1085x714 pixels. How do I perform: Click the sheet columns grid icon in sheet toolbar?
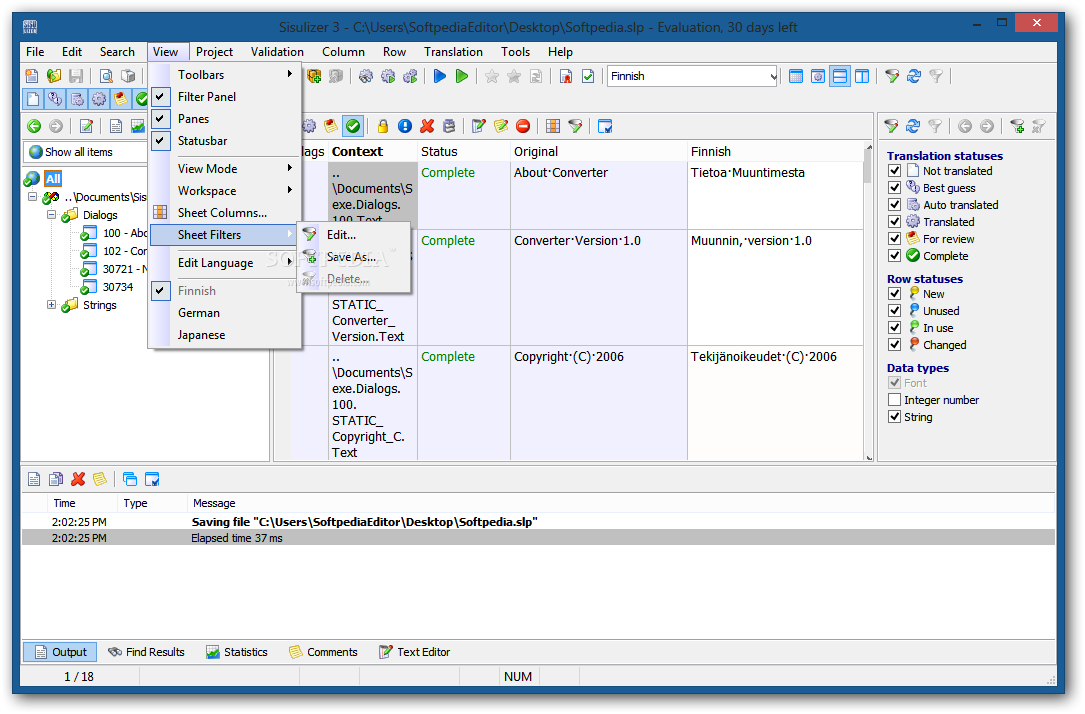click(552, 126)
